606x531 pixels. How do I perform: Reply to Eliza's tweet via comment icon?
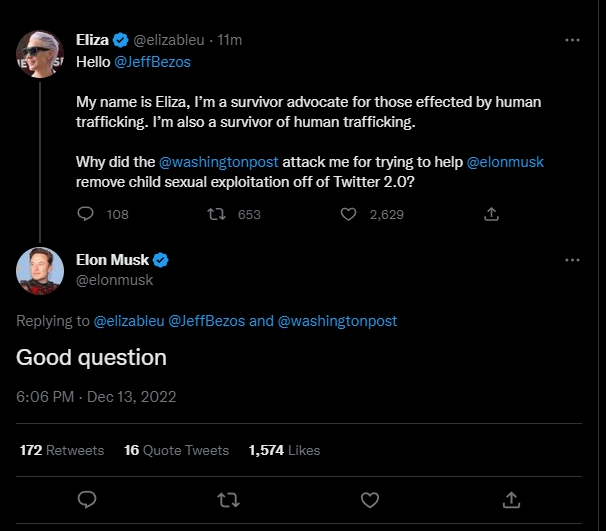point(86,214)
